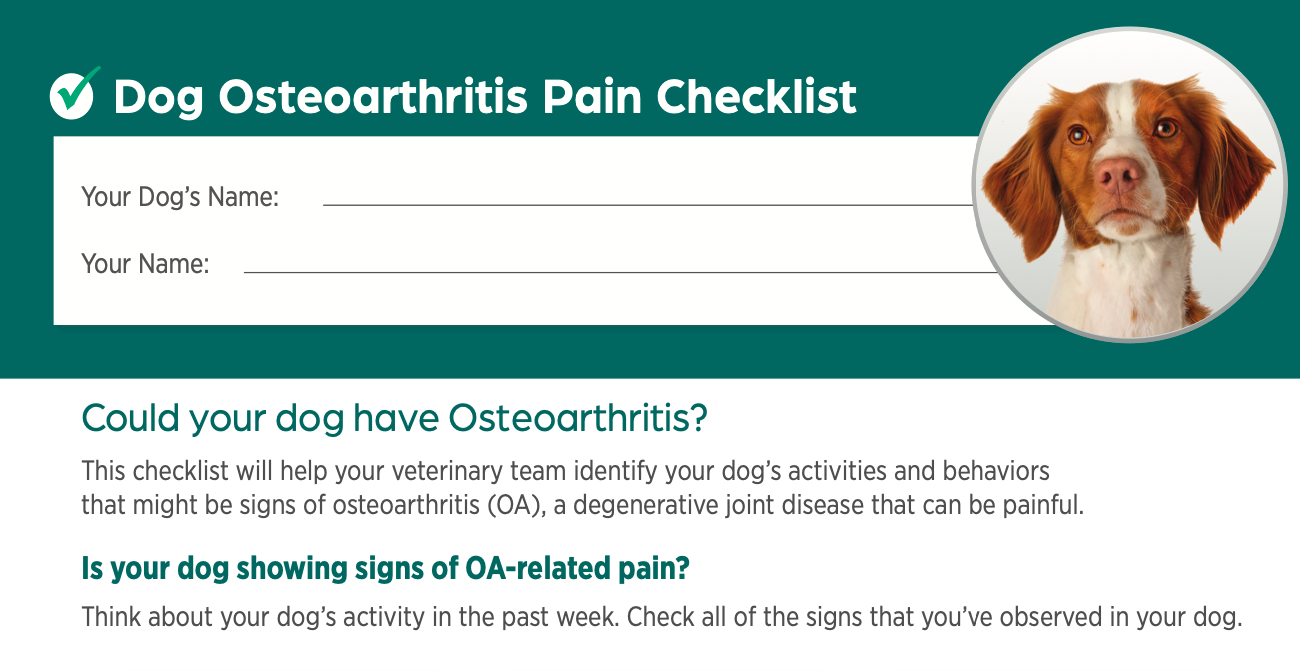This screenshot has width=1300, height=671.
Task: Click the "This checklist will help" paragraph line
Action: [x=566, y=470]
